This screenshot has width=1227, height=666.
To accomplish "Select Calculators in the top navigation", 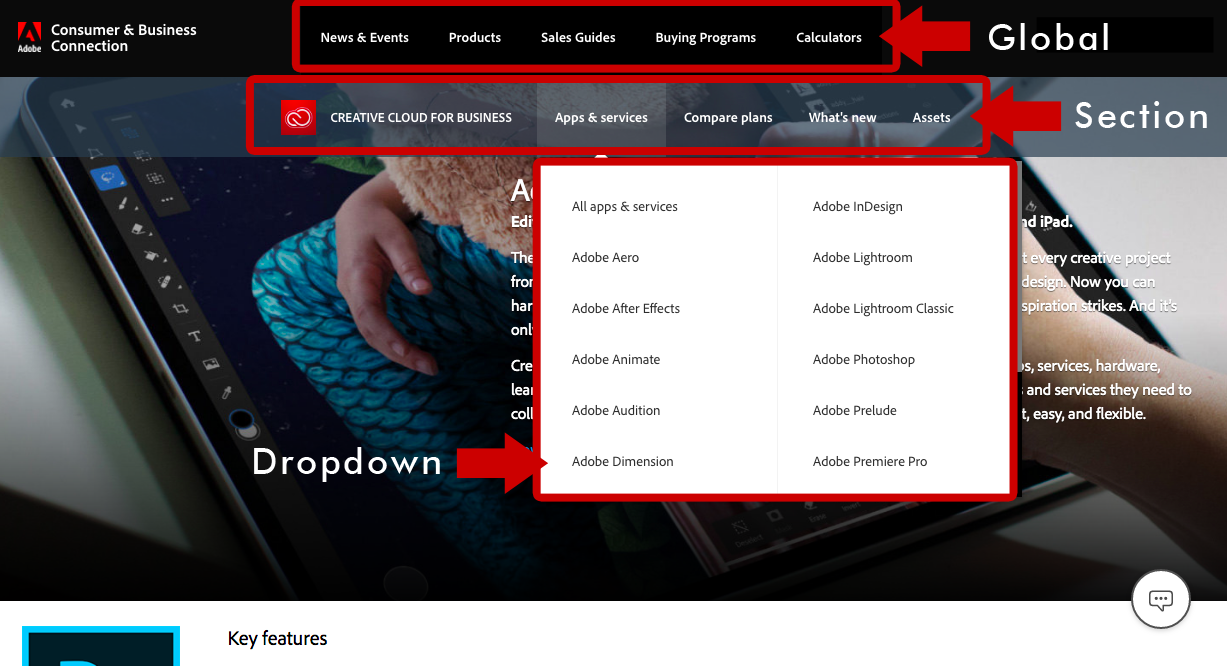I will coord(829,38).
